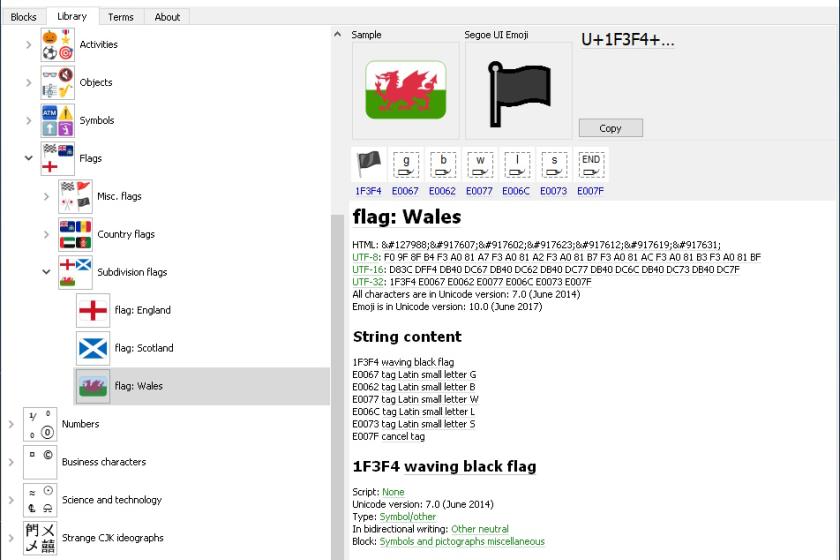
Task: Expand the Numbers category
Action: tap(11, 424)
